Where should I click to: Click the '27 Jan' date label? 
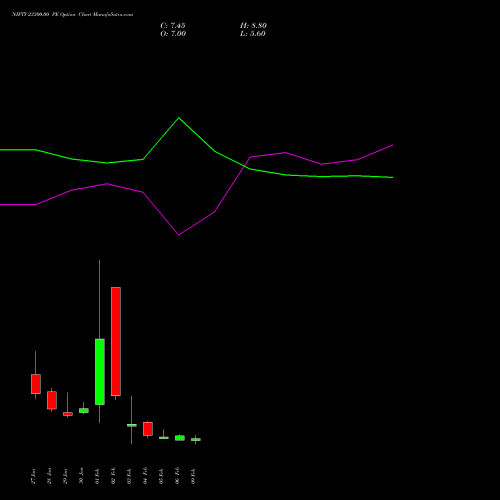coord(33,476)
